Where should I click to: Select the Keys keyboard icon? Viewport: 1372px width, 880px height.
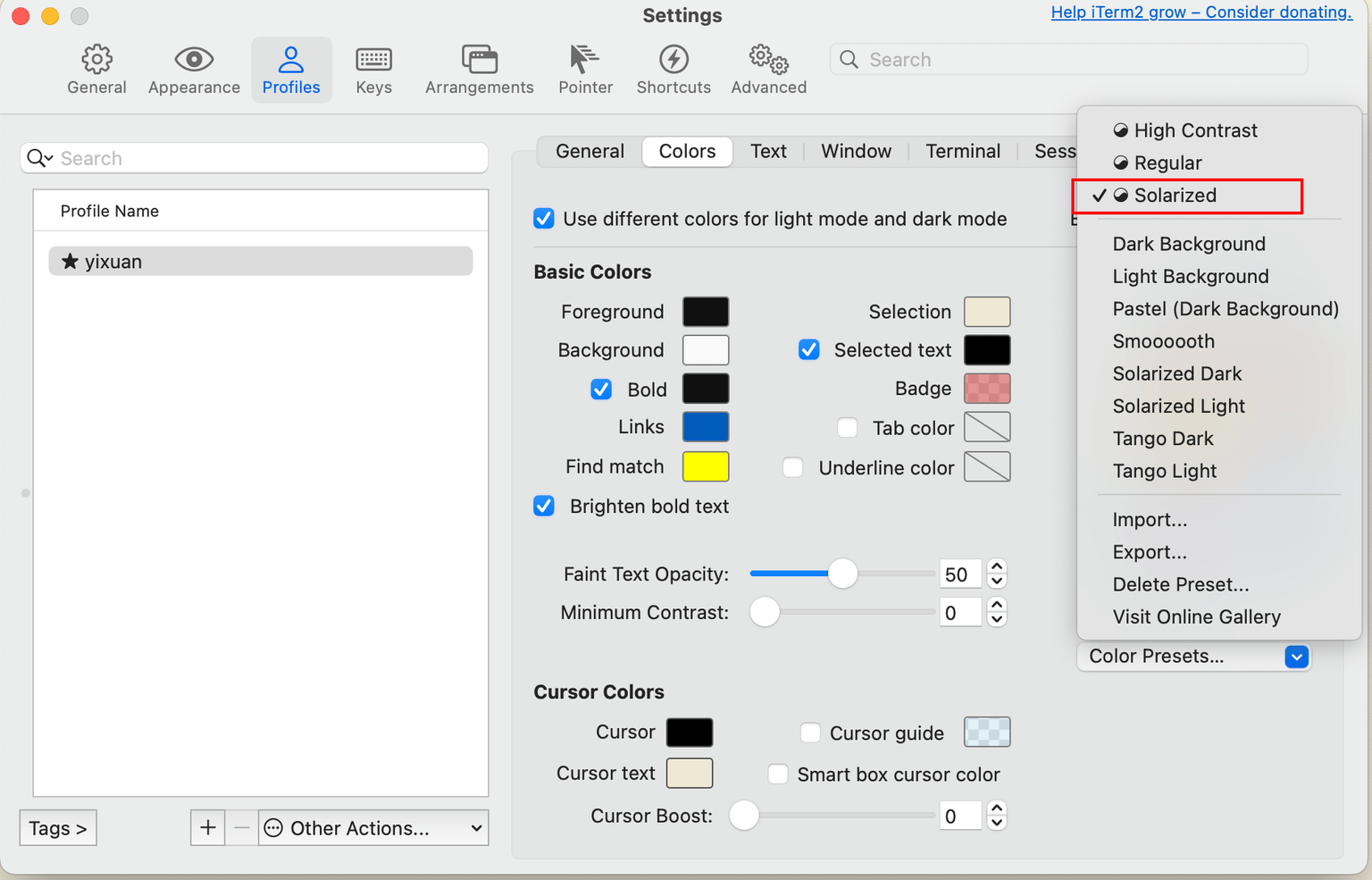tap(373, 60)
